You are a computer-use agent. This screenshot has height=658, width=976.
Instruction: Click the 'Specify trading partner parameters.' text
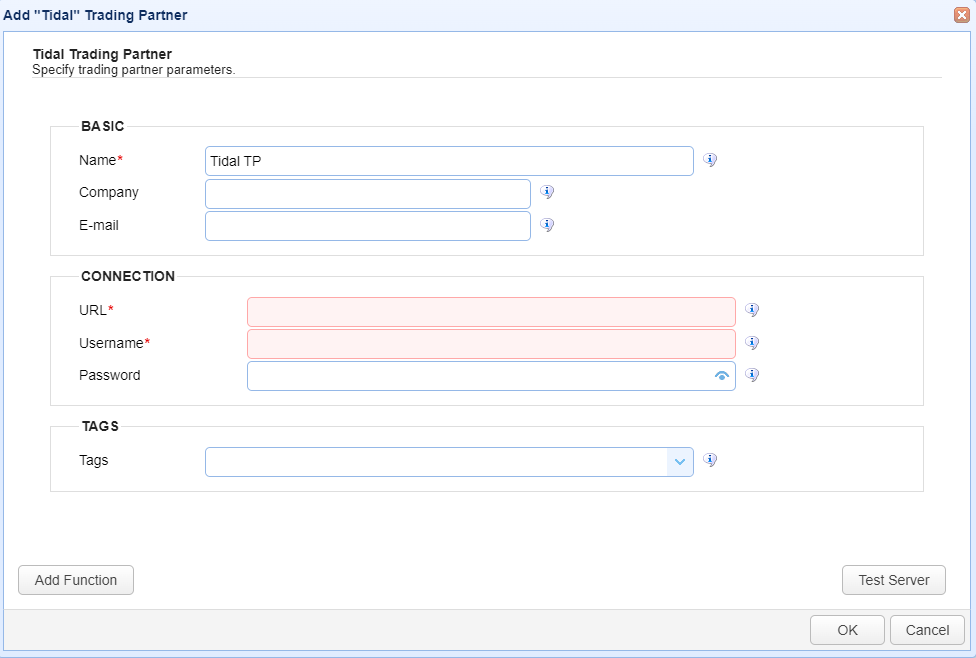pyautogui.click(x=134, y=70)
